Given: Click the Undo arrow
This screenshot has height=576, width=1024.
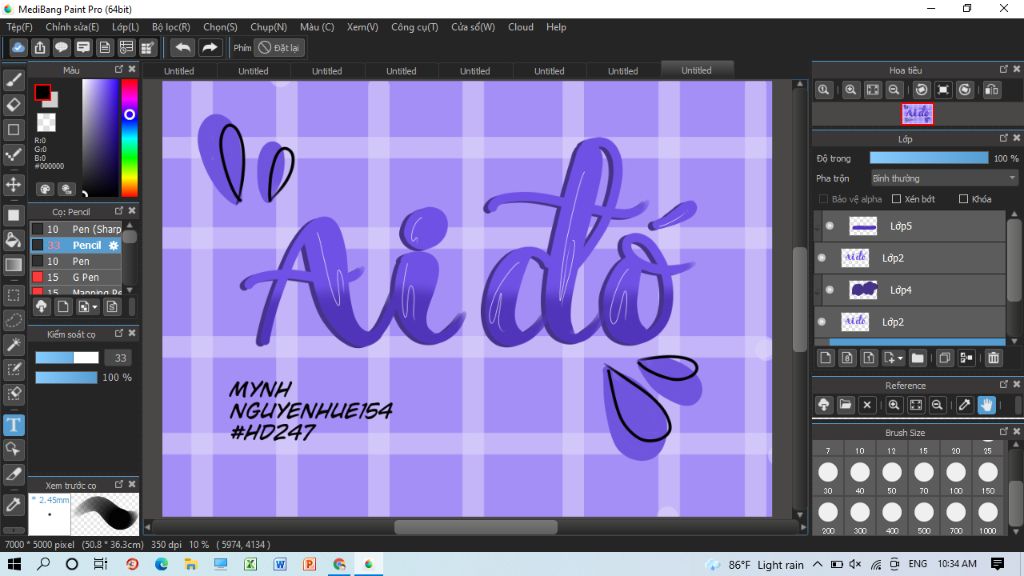Looking at the screenshot, I should 183,48.
